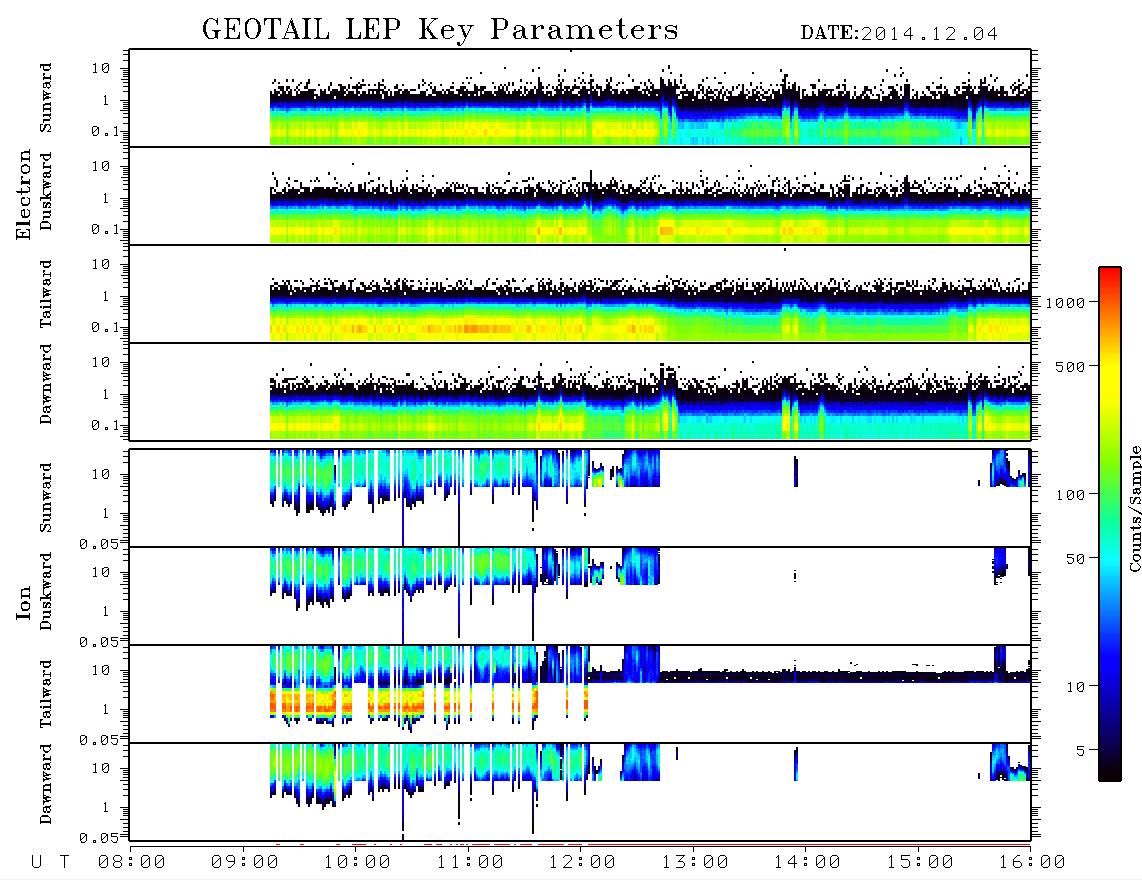Select the DATE:2014.12.04 label
This screenshot has height=880, width=1142.
pos(899,34)
